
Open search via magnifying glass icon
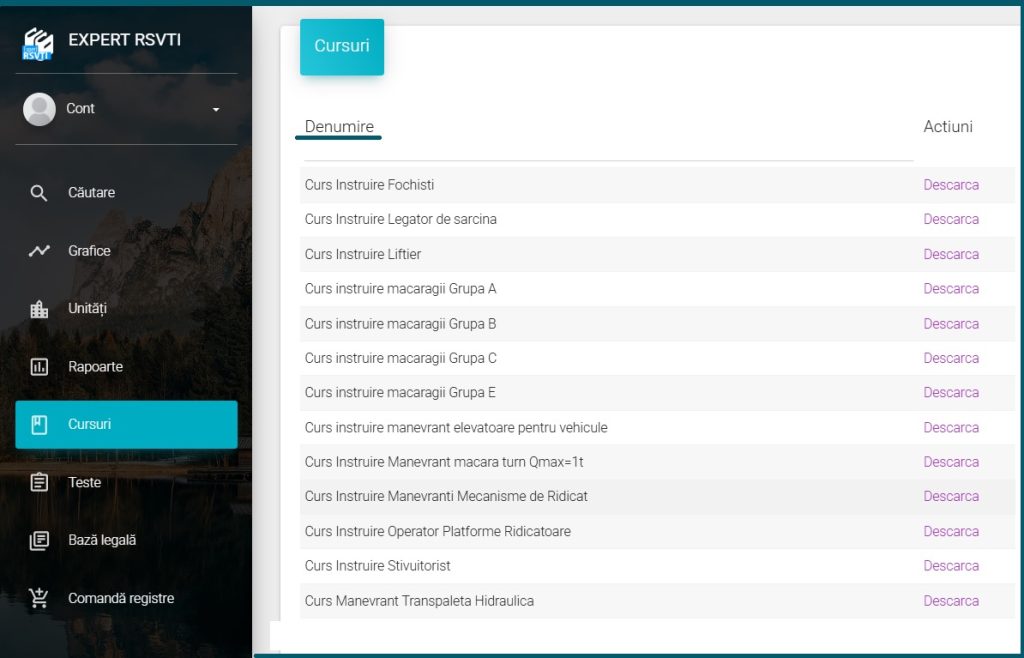click(39, 193)
